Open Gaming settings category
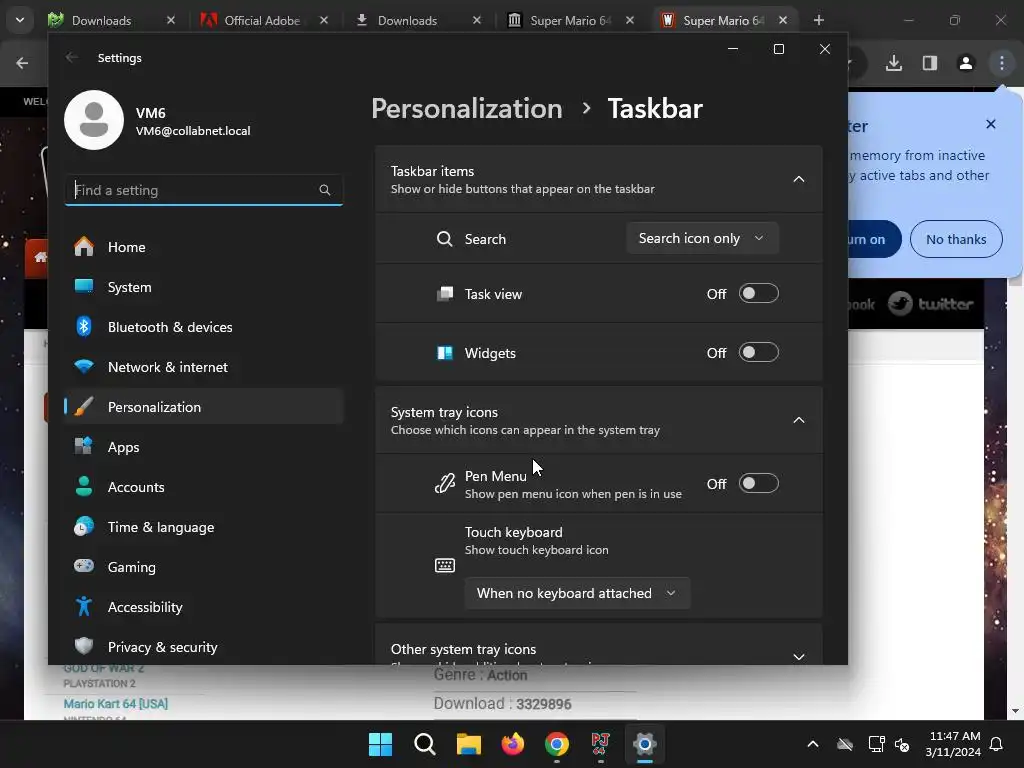This screenshot has height=768, width=1024. tap(203, 567)
